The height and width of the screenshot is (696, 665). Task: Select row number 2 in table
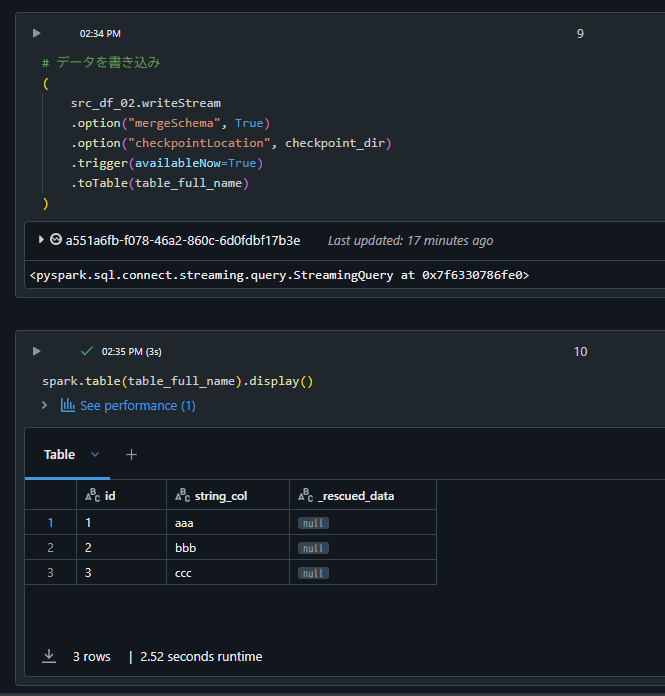51,548
